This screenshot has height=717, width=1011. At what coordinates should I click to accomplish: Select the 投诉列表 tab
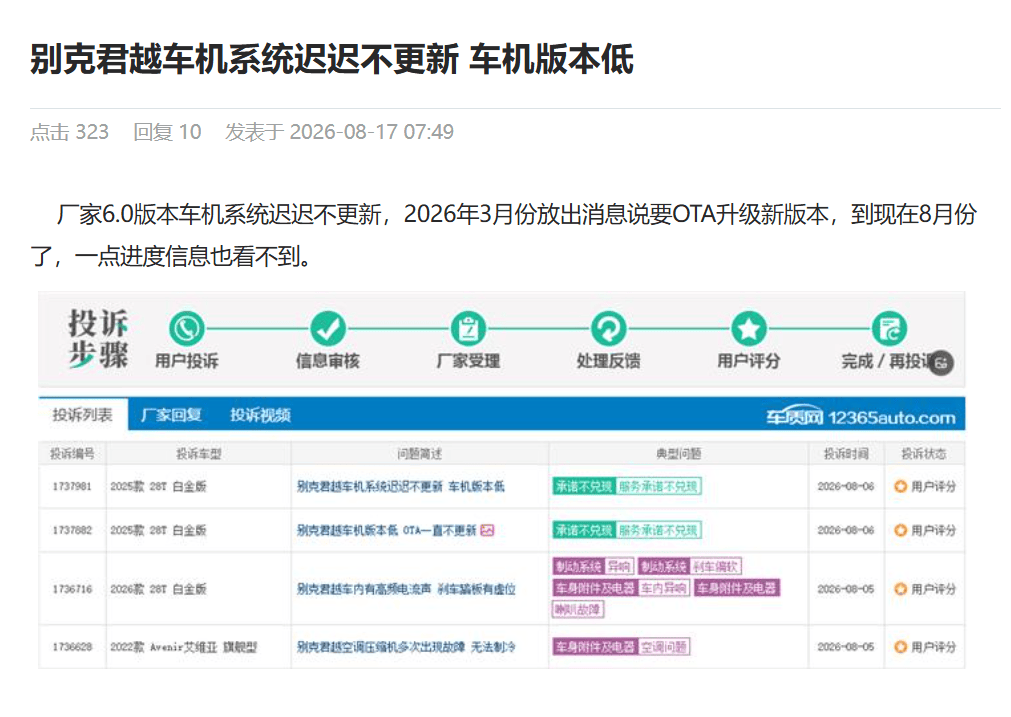point(83,415)
